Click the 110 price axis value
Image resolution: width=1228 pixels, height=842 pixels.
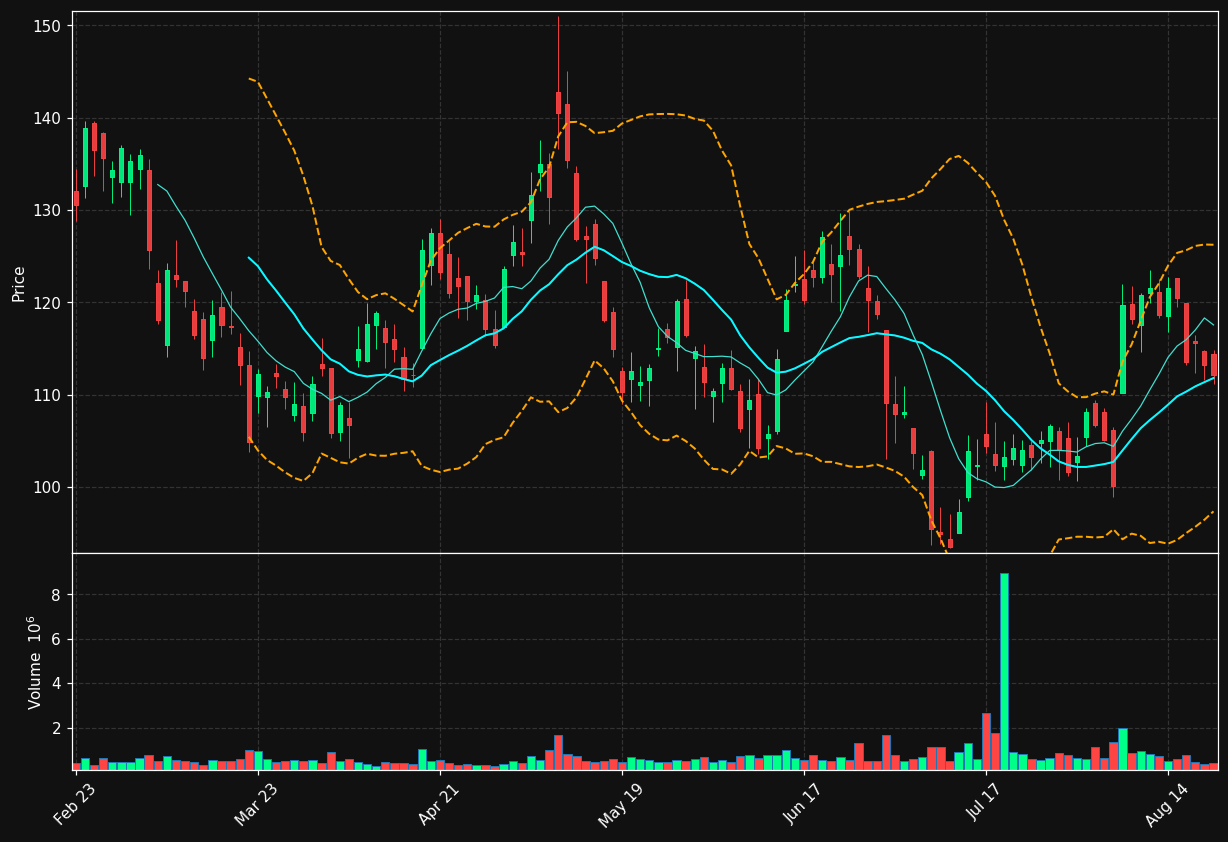click(x=47, y=395)
